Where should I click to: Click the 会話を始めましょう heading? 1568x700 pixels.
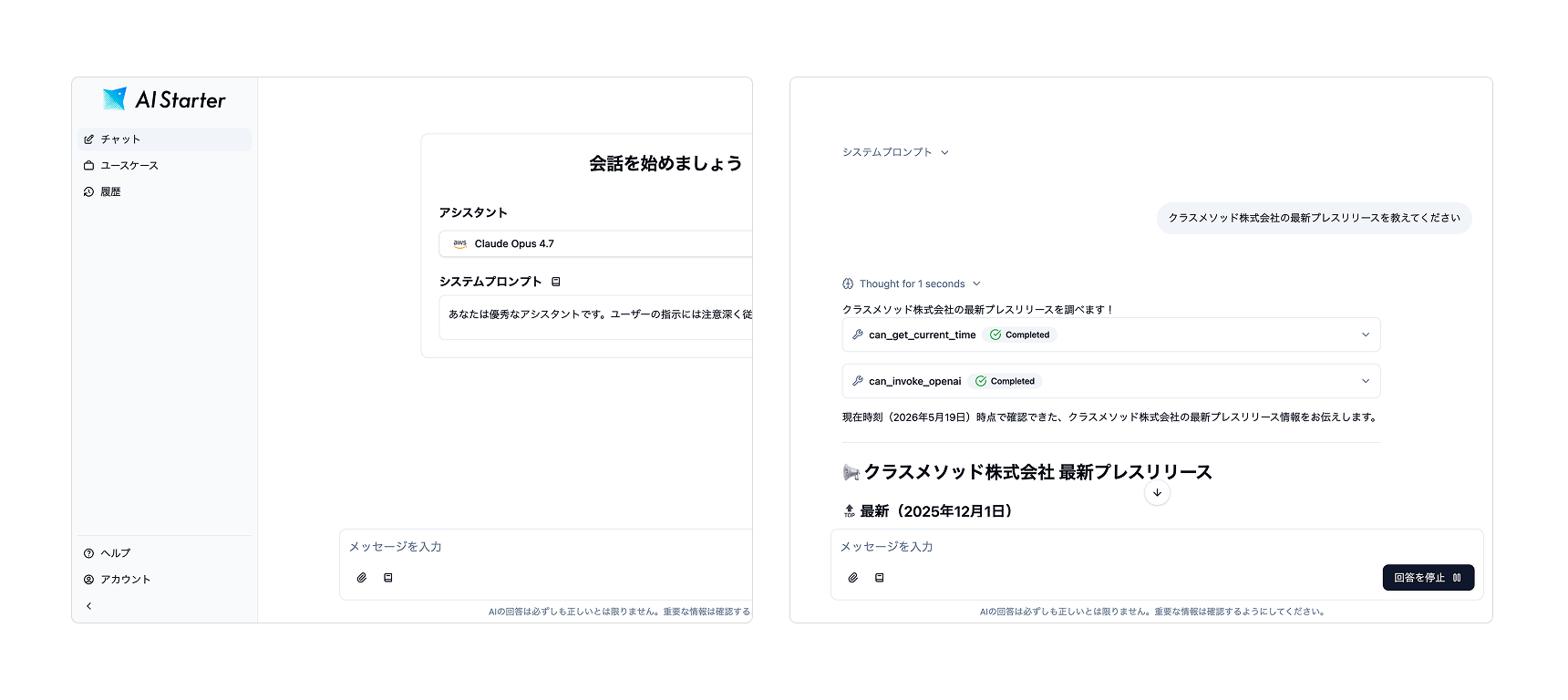pyautogui.click(x=665, y=163)
